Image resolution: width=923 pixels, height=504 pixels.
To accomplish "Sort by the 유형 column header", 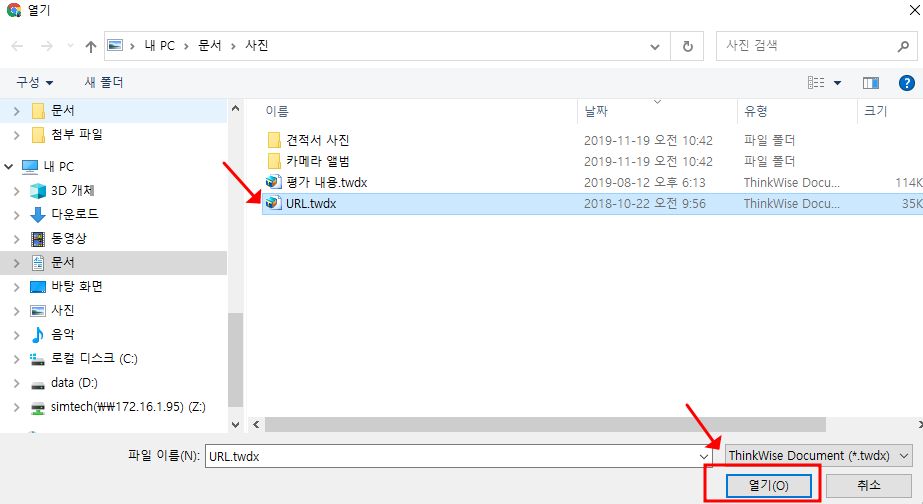I will click(x=756, y=111).
